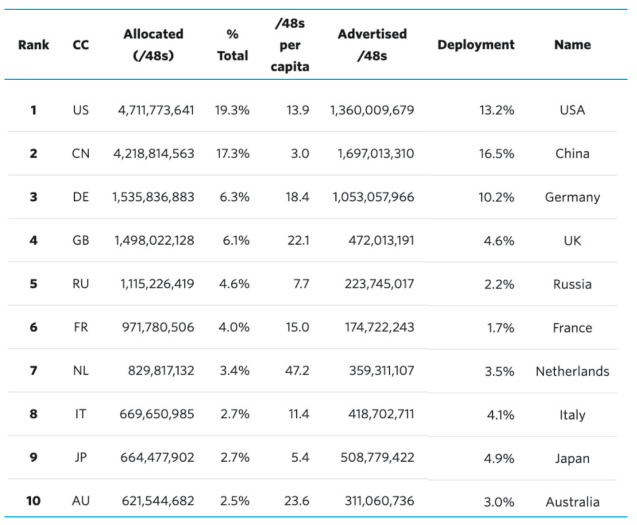
Task: Select the Germany name cell
Action: click(572, 198)
